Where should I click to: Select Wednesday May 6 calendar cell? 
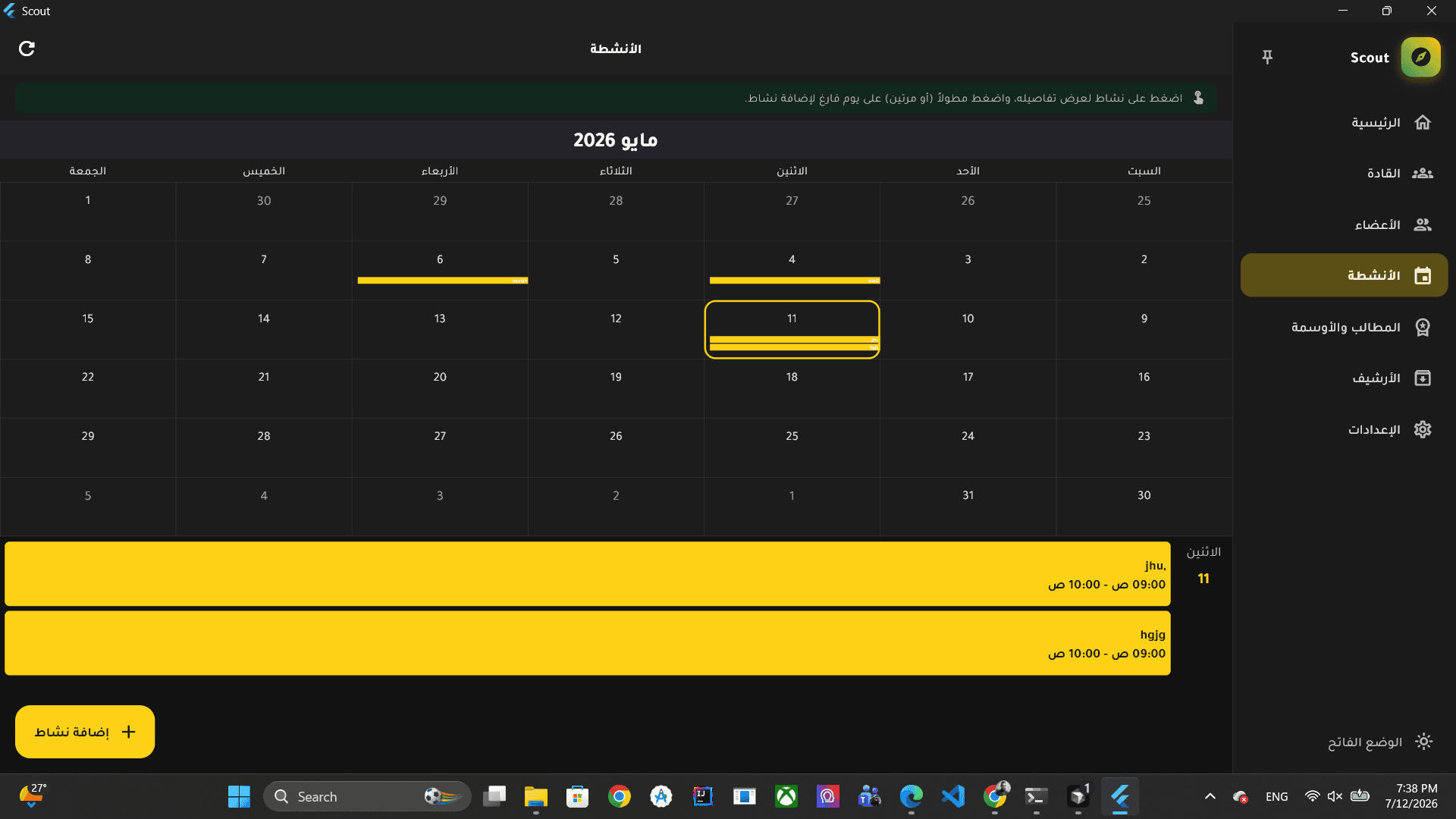click(x=440, y=271)
